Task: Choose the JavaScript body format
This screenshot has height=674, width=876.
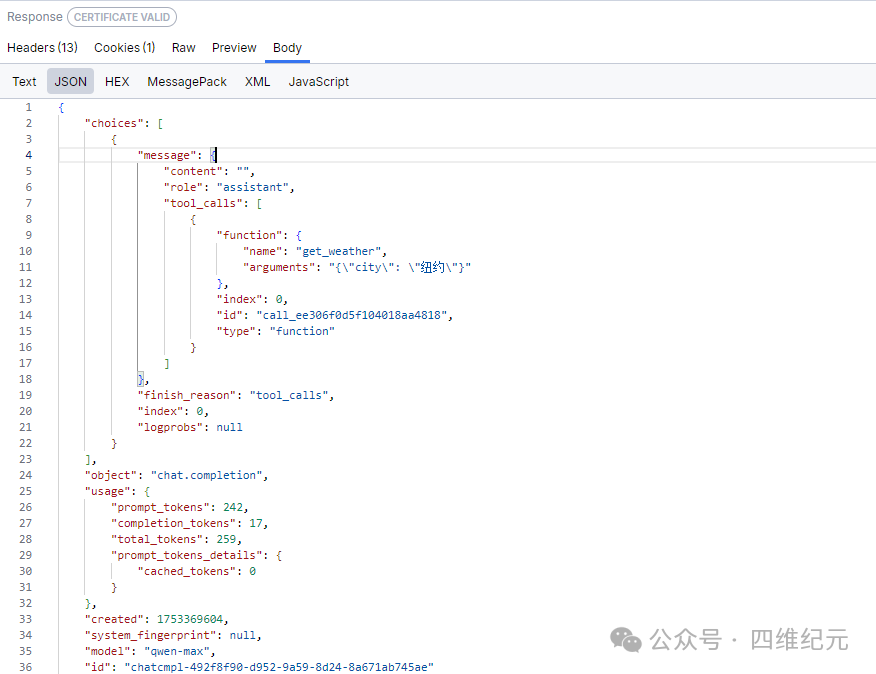Action: click(x=318, y=82)
